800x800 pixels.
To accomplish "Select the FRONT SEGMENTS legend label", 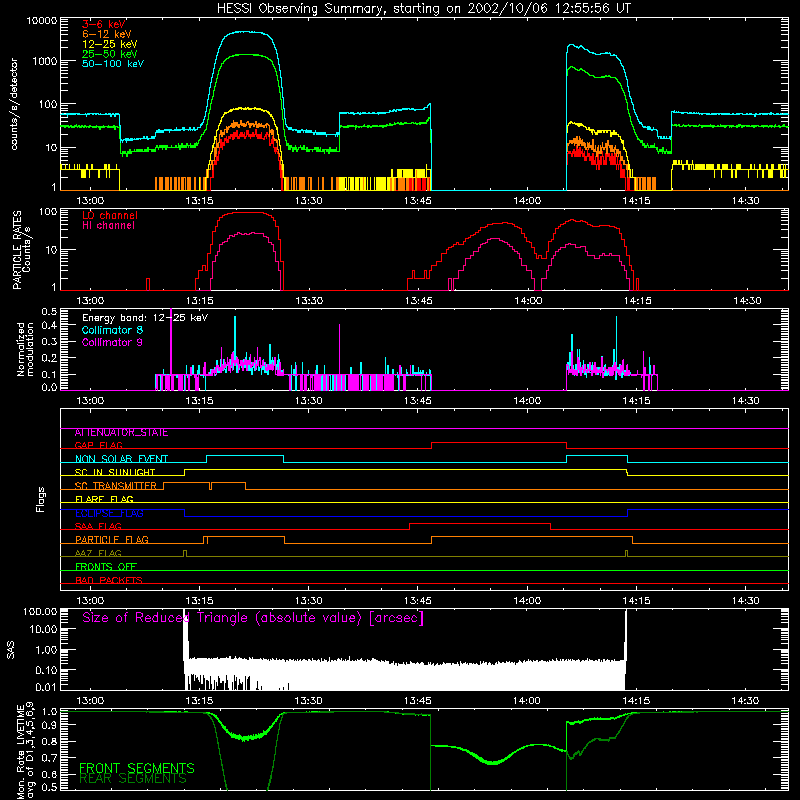I will pyautogui.click(x=137, y=768).
